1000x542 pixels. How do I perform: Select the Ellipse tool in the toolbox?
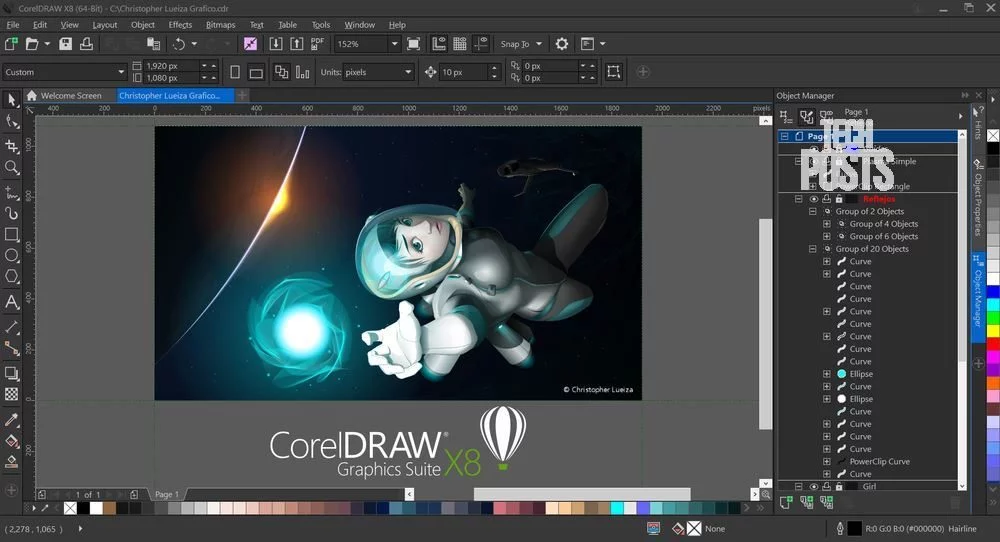click(x=11, y=256)
